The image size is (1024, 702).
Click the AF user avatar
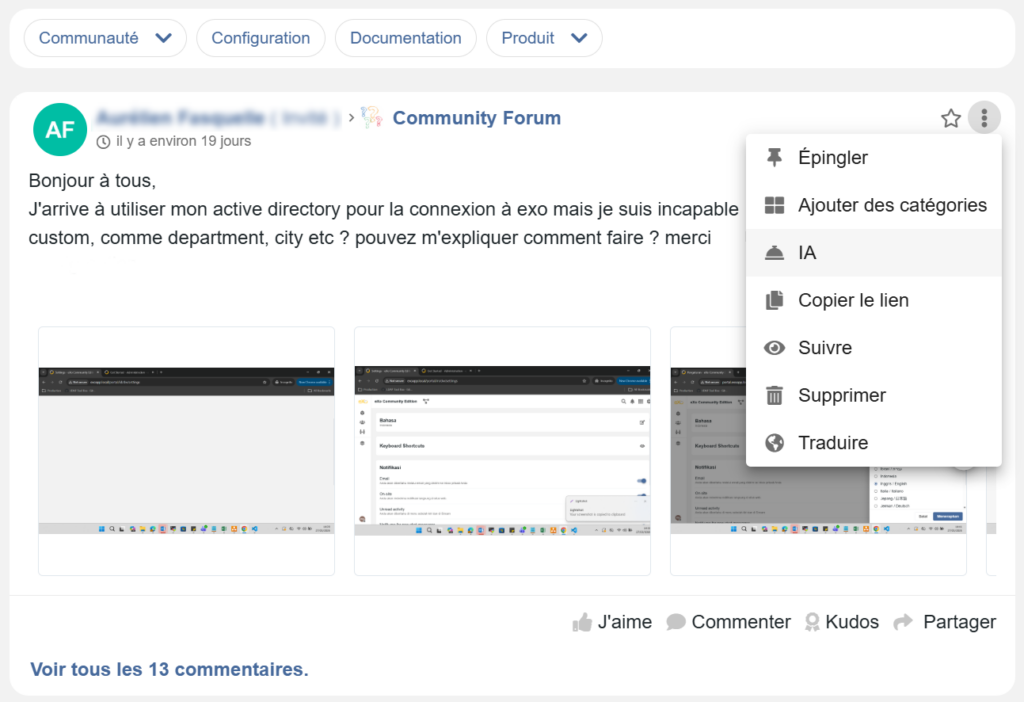(59, 130)
